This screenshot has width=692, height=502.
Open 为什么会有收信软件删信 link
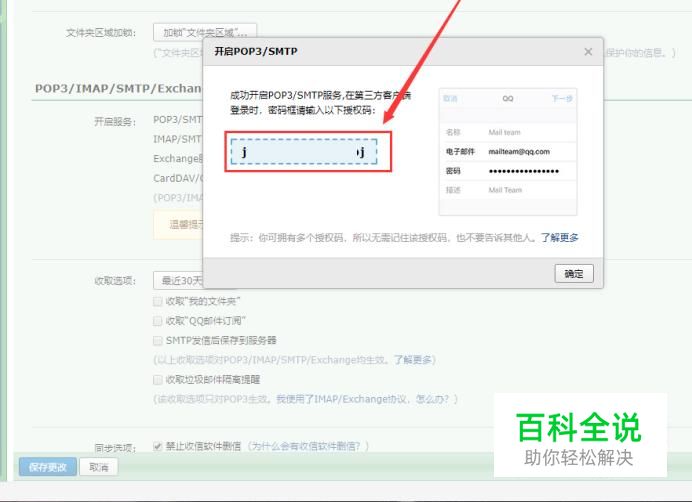(x=305, y=446)
